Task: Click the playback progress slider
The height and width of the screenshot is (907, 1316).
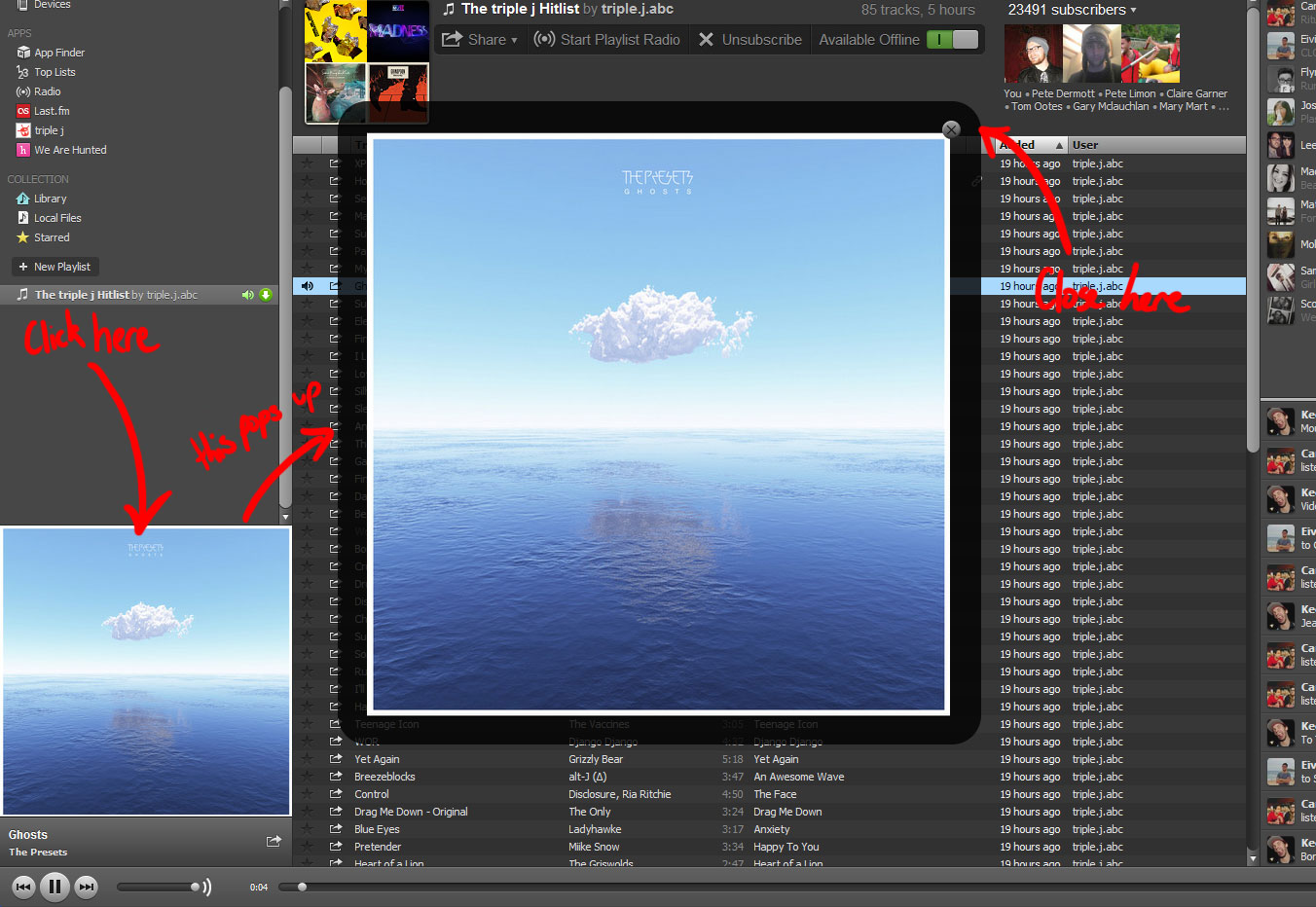Action: click(302, 887)
